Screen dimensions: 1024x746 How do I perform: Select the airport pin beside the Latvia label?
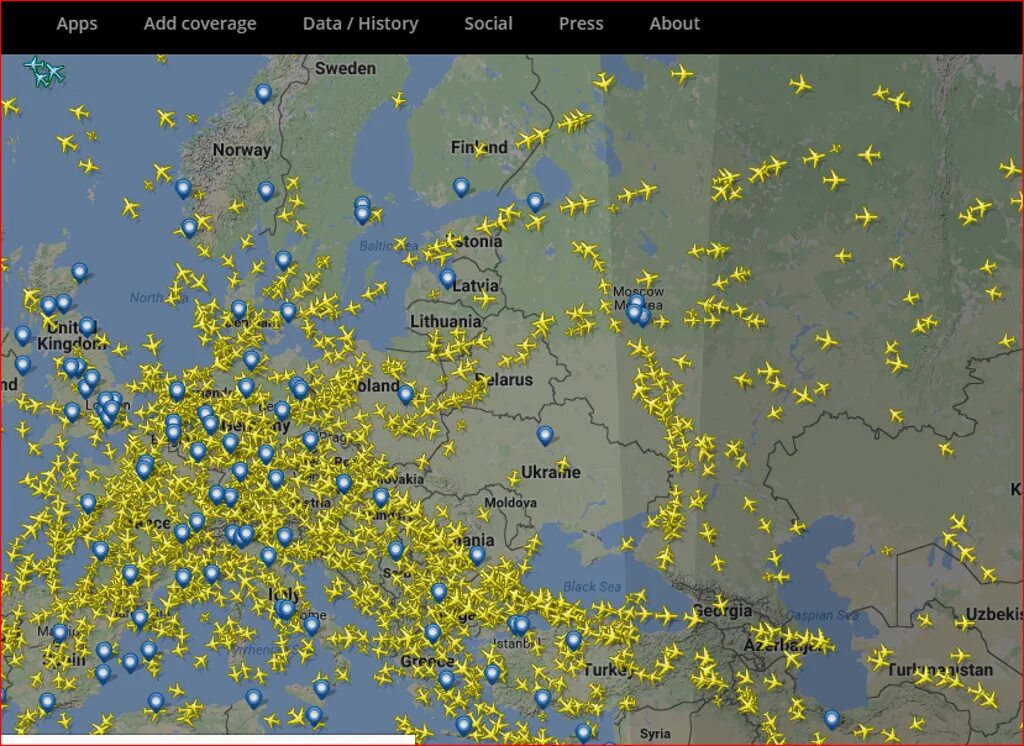tap(447, 279)
